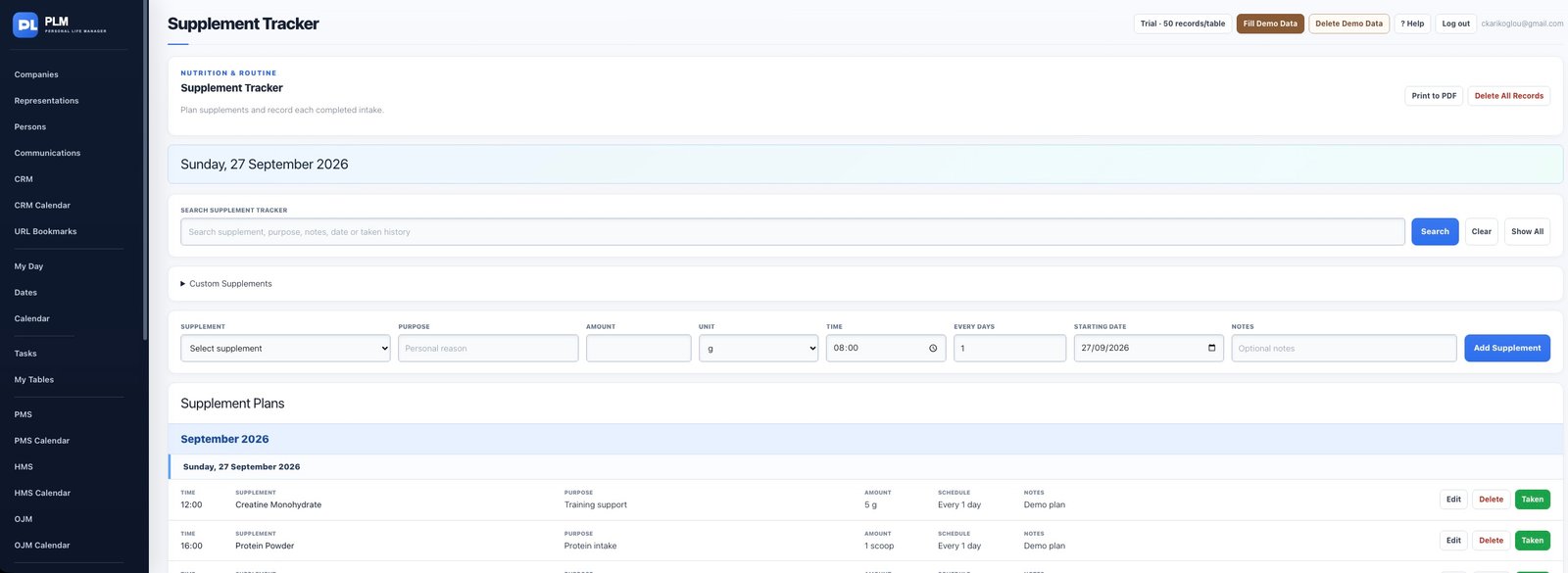Mark Creatine Monohydrate as Taken
This screenshot has width=1568, height=573.
1533,500
